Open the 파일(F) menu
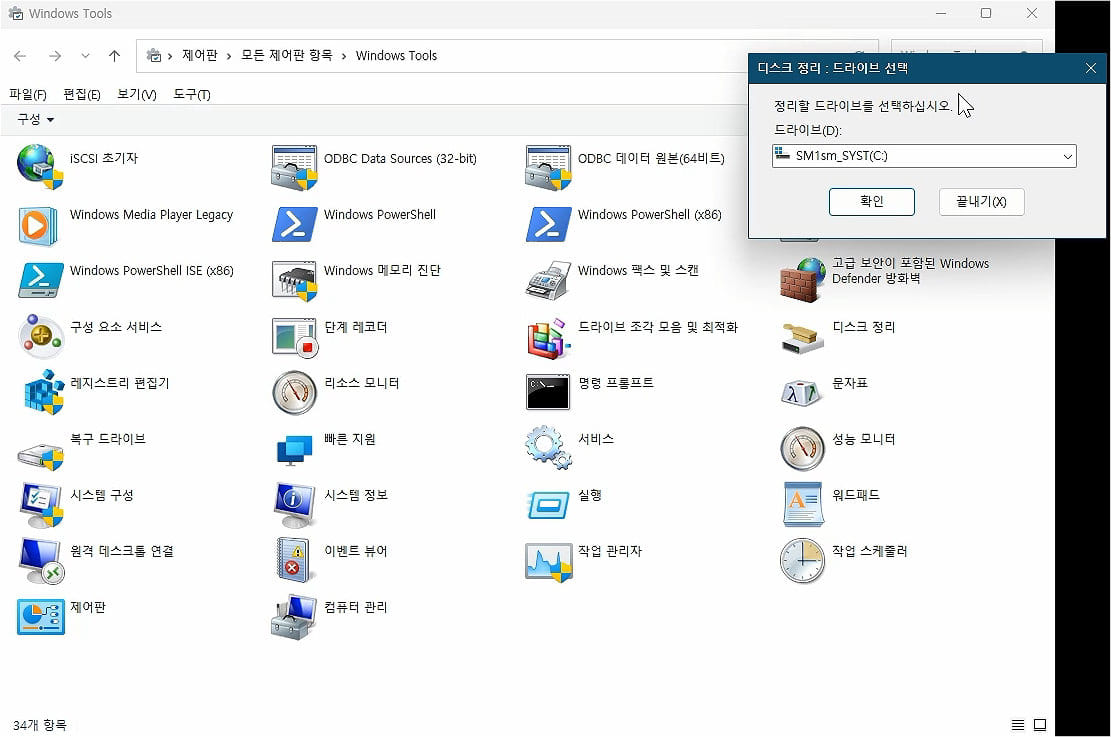 tap(26, 93)
